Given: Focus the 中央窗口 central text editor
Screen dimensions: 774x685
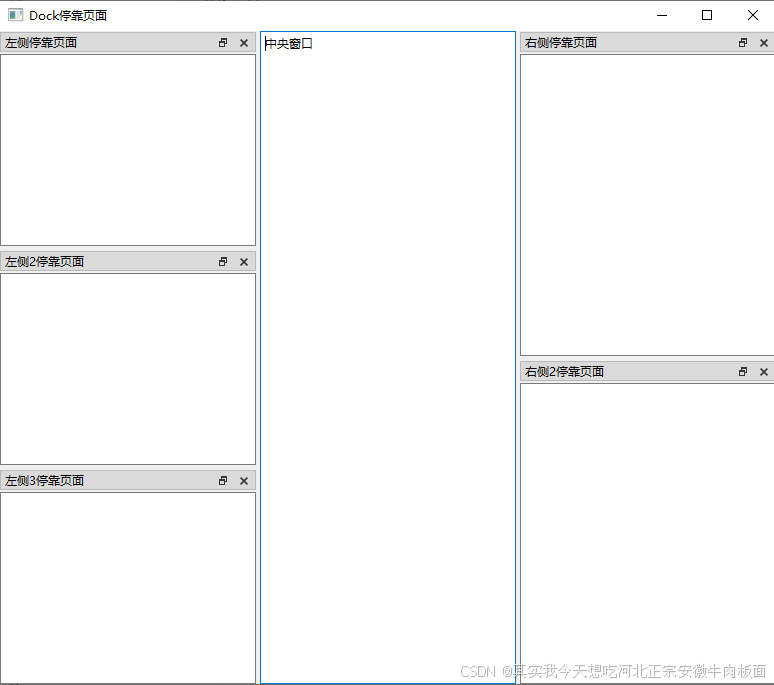Looking at the screenshot, I should pos(388,357).
